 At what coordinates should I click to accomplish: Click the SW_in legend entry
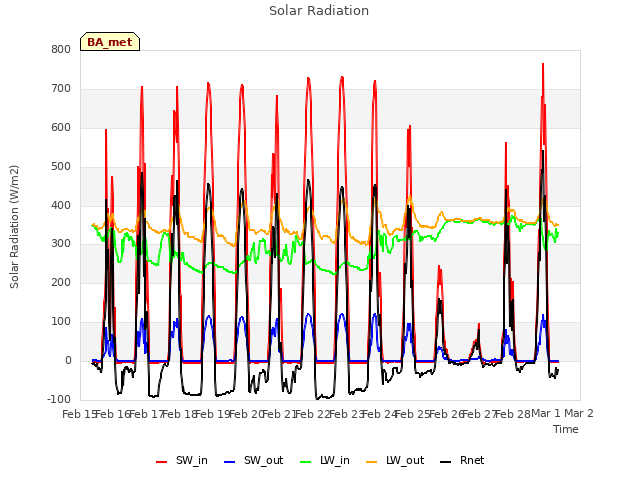(x=182, y=461)
